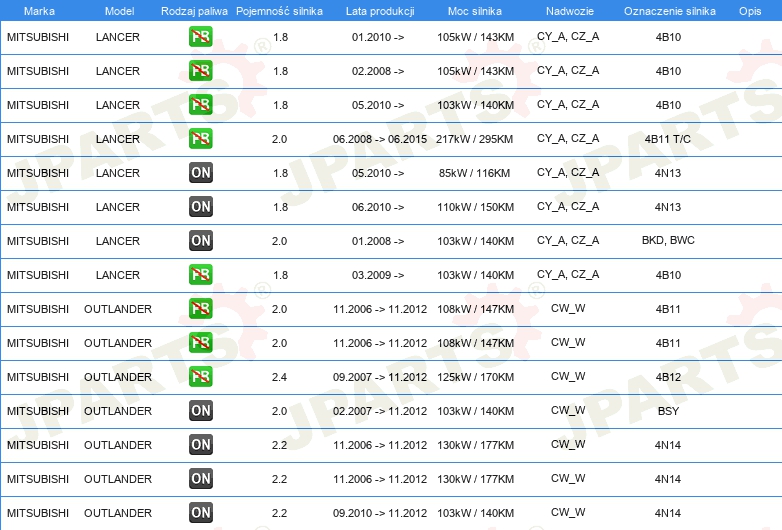Select the petrol icon in the Outlander 2.4 4B12 row

pos(200,376)
